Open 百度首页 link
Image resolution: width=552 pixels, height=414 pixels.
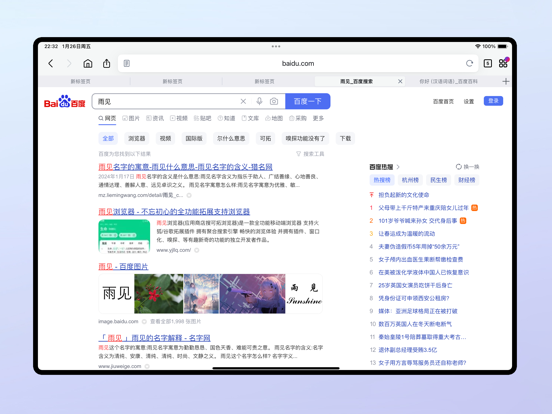pyautogui.click(x=443, y=101)
